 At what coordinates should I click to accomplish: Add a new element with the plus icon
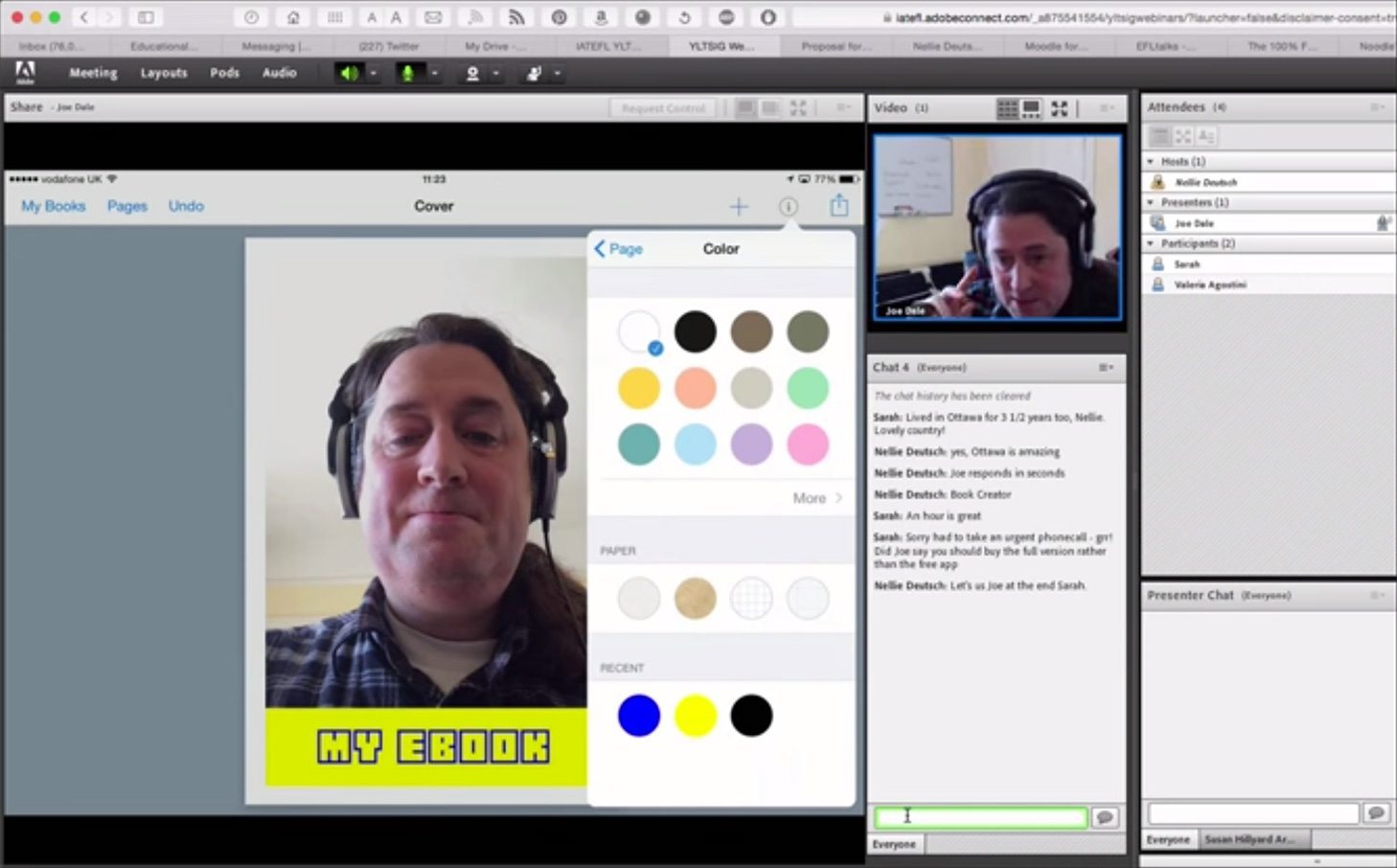coord(738,205)
